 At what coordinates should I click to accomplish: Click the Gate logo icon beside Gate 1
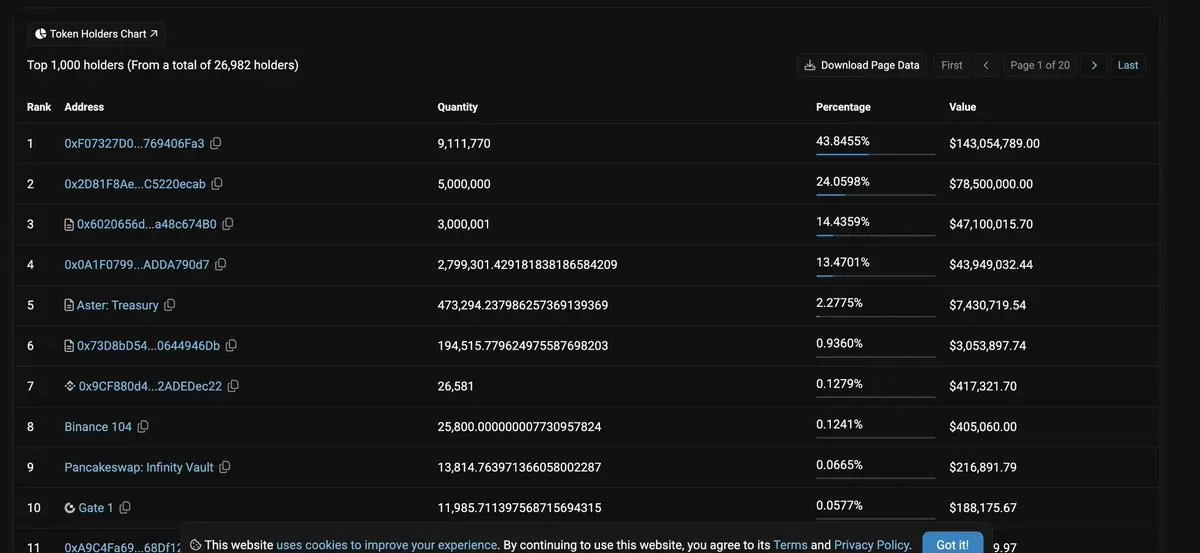tap(70, 508)
